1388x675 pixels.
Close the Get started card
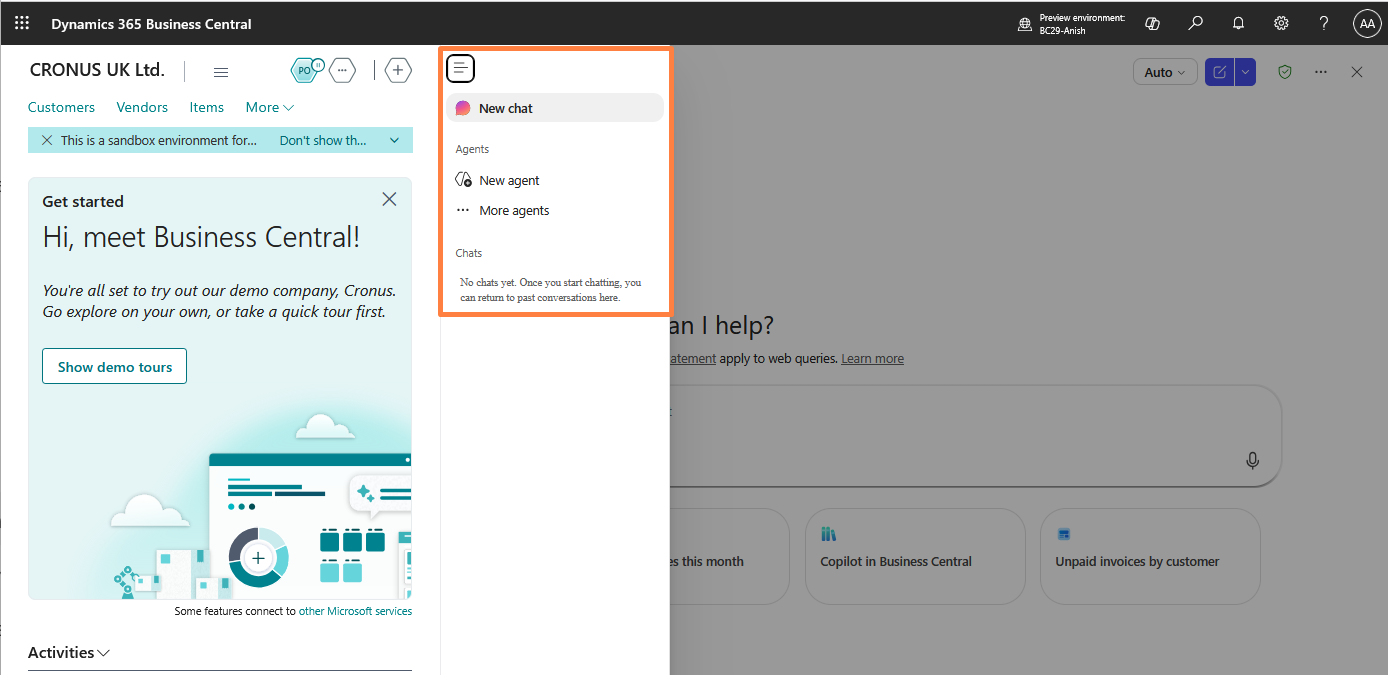coord(389,199)
